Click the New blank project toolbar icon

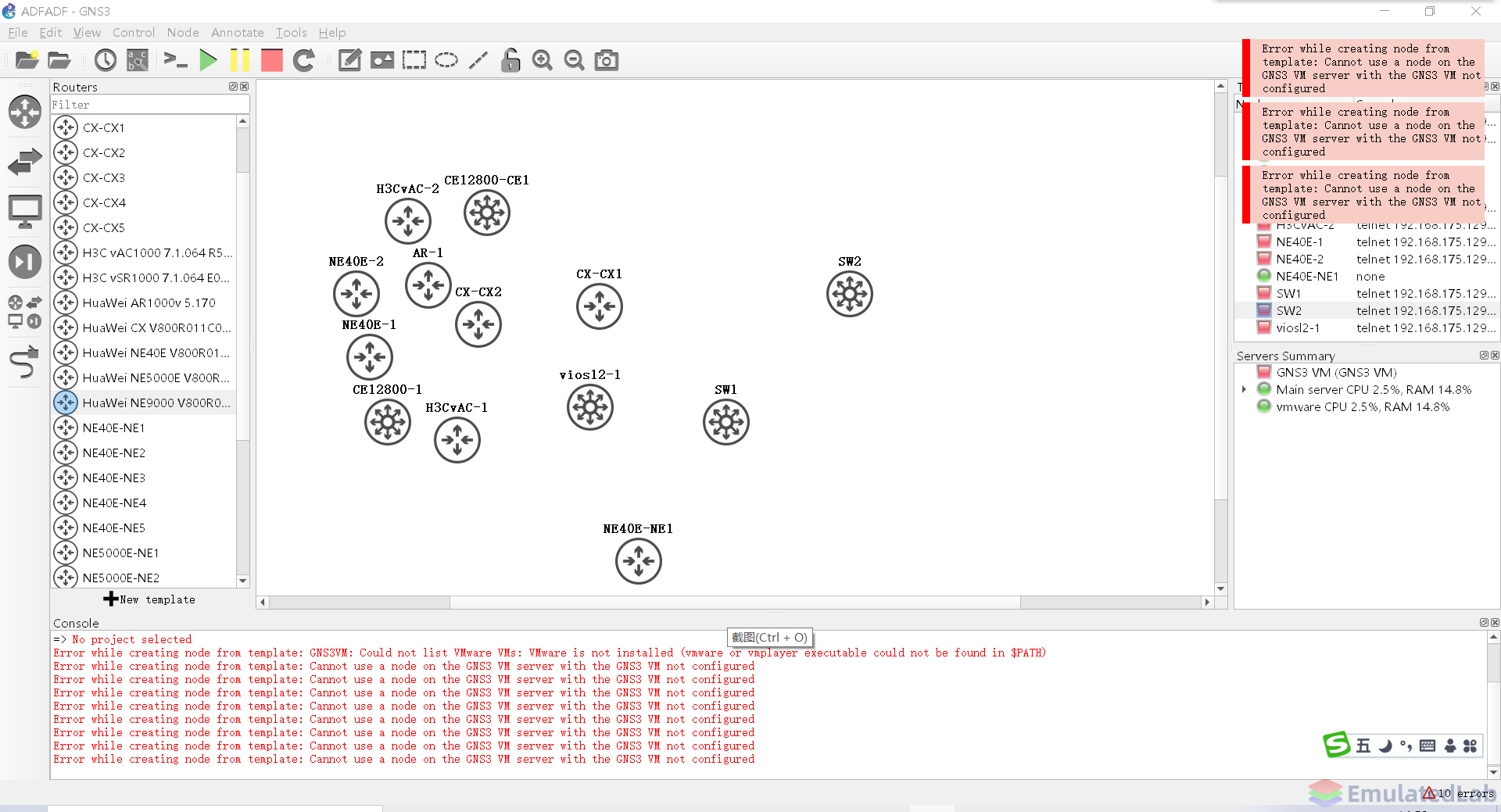pyautogui.click(x=27, y=60)
